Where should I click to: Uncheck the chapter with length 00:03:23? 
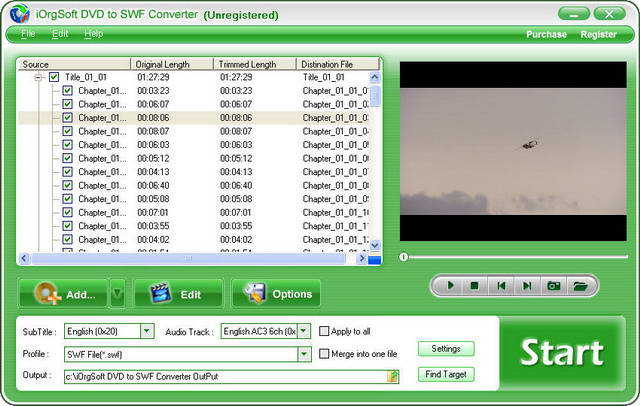coord(67,91)
